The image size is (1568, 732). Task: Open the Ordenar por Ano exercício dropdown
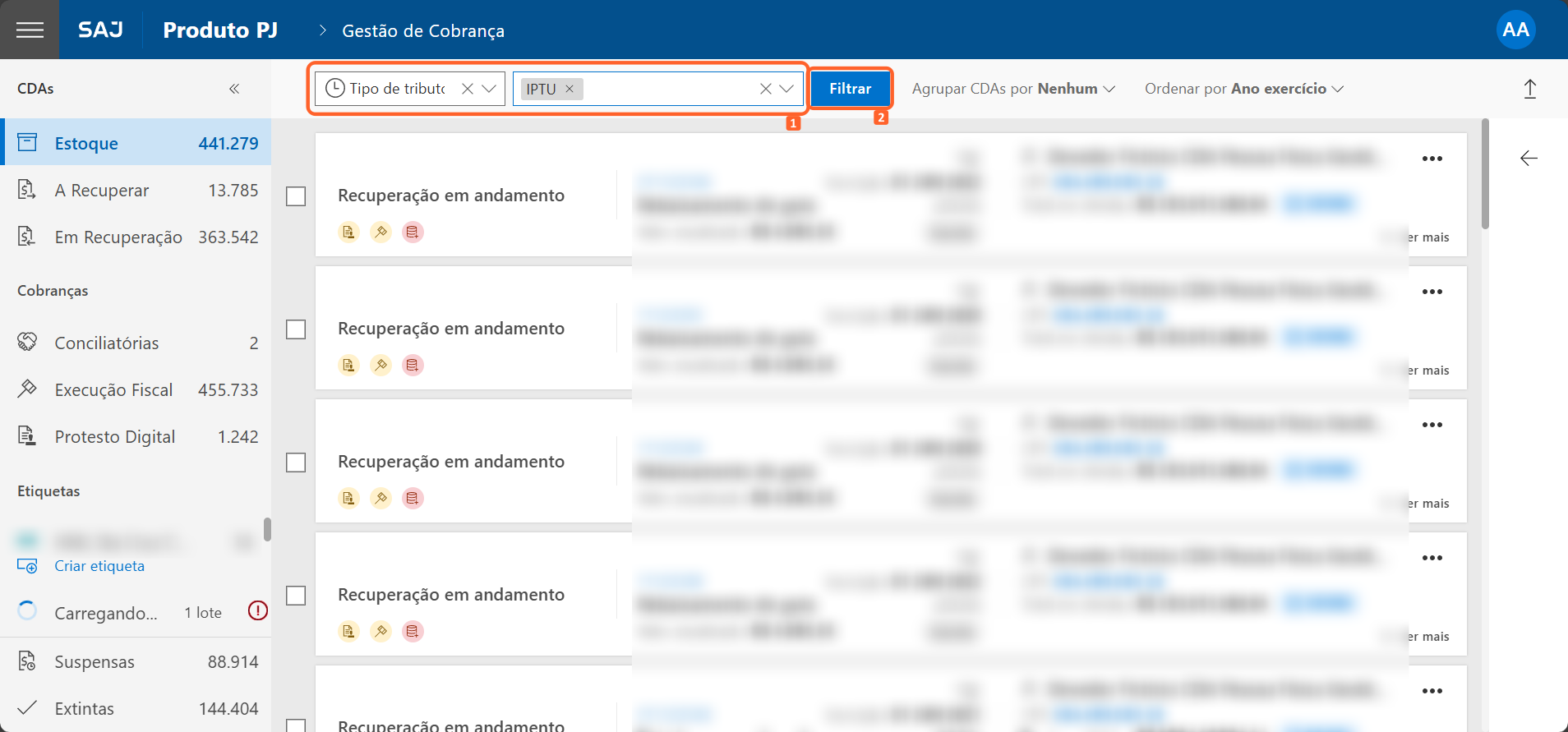point(1243,89)
